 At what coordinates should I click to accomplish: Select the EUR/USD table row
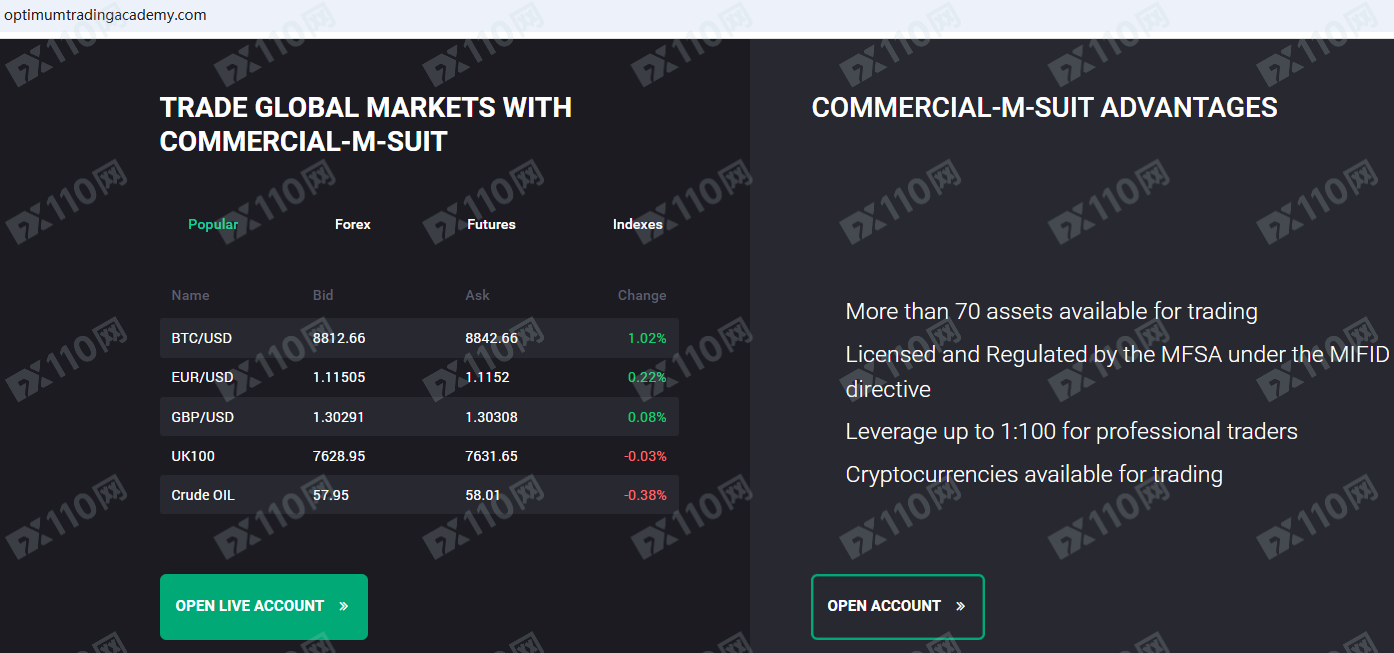[419, 377]
